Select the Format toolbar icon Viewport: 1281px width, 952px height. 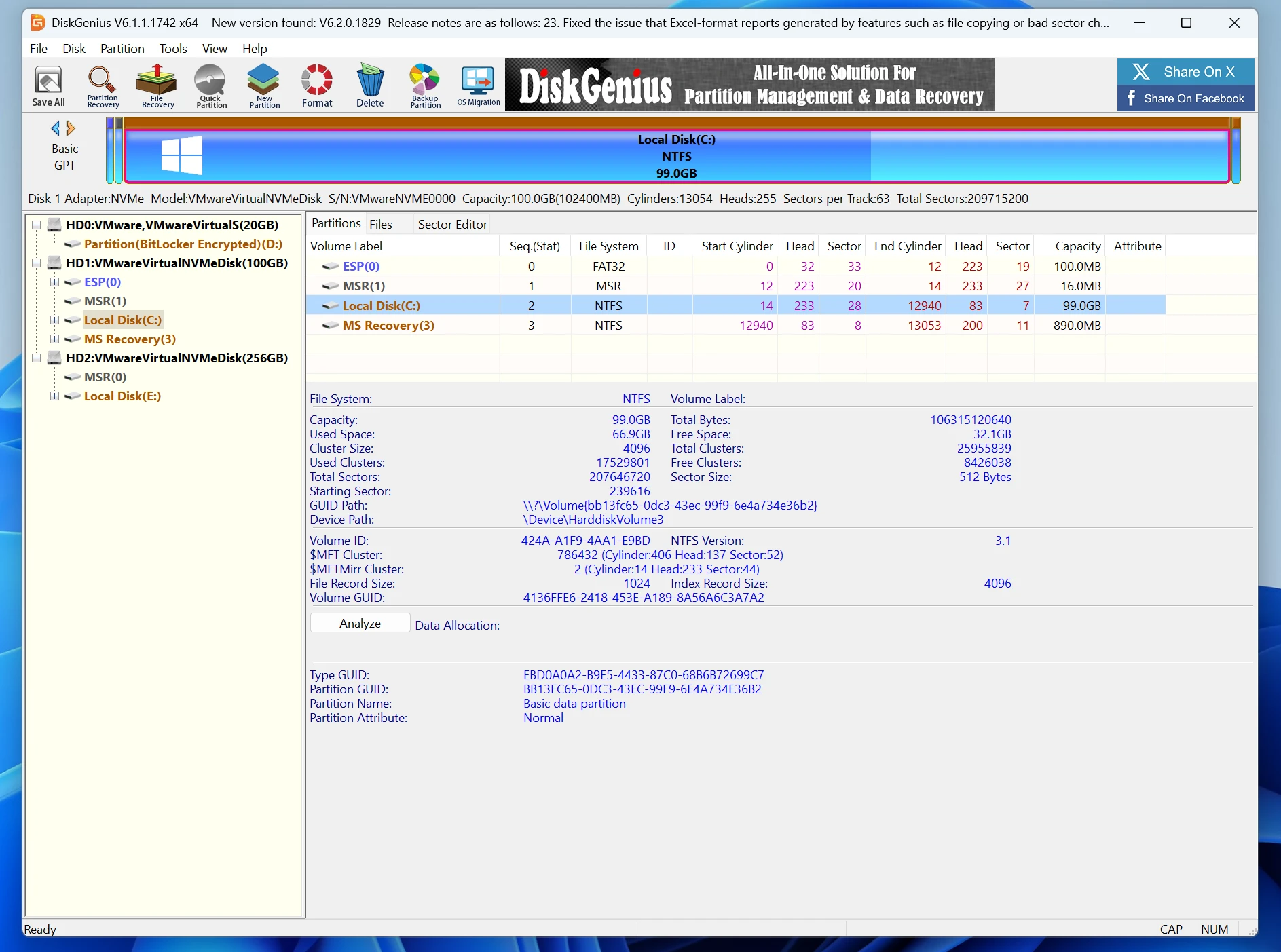[x=317, y=85]
